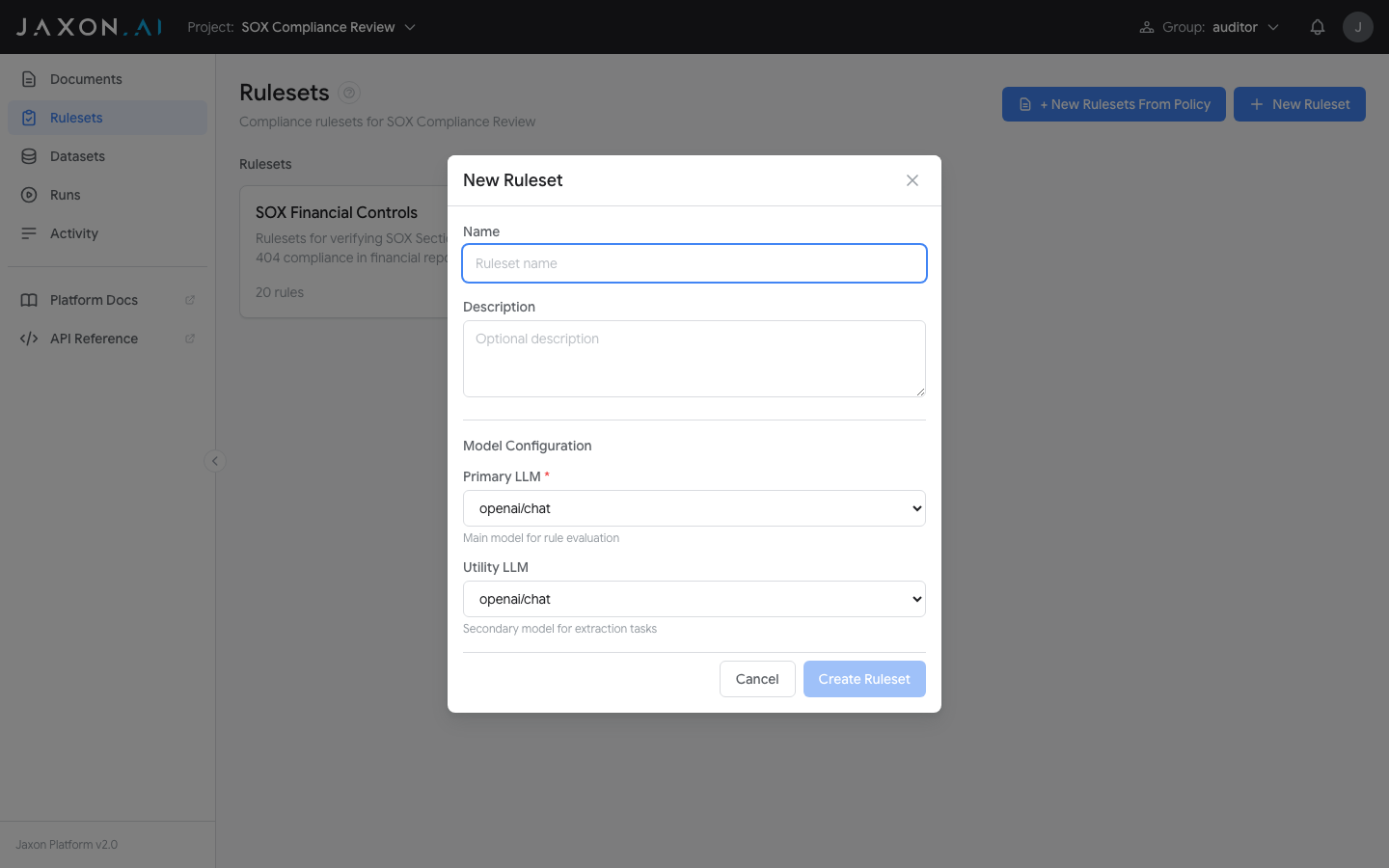This screenshot has height=868, width=1389.
Task: Open the Utility LLM model selector
Action: [694, 599]
